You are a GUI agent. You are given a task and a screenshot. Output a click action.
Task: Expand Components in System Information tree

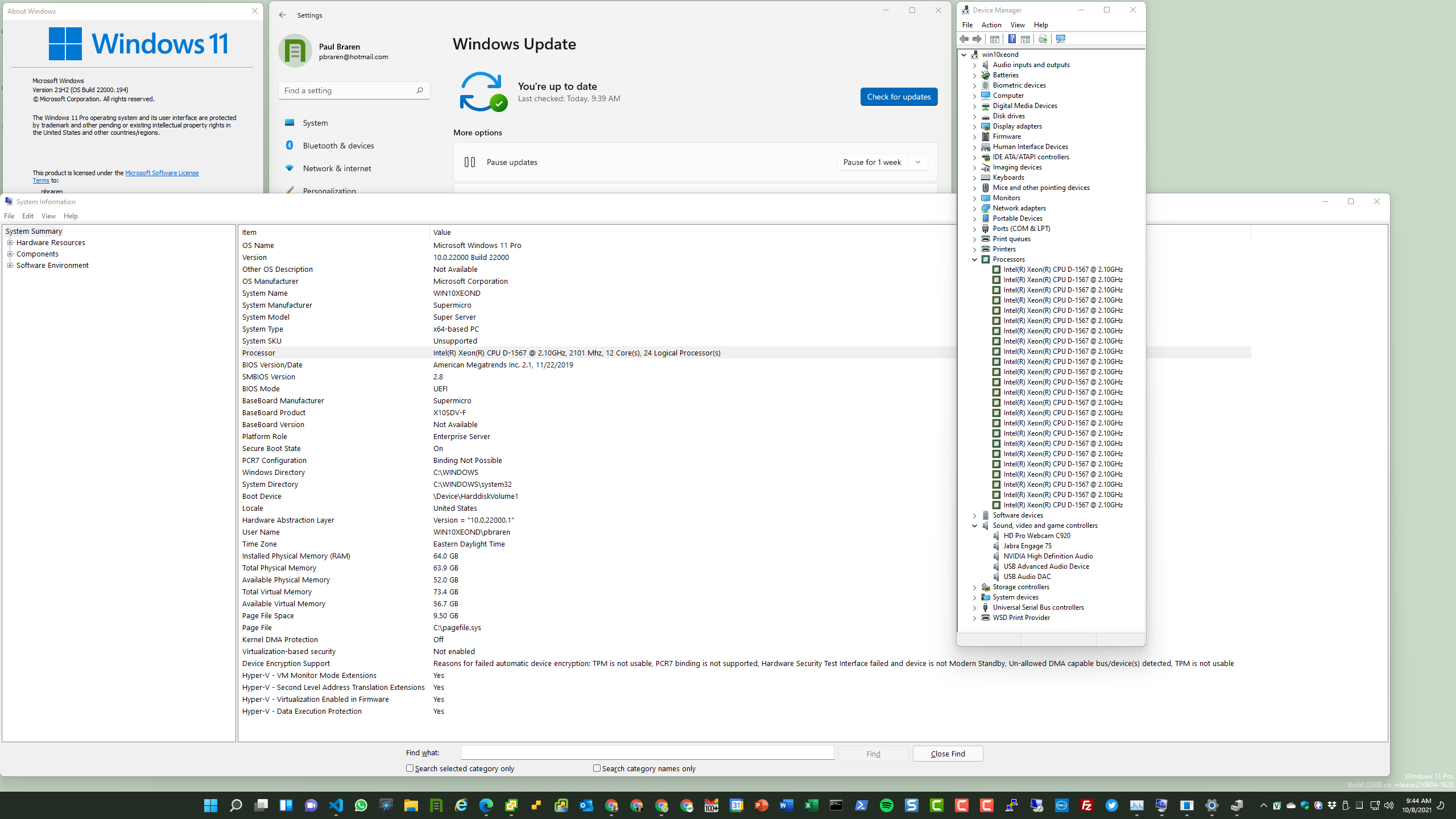tap(10, 254)
